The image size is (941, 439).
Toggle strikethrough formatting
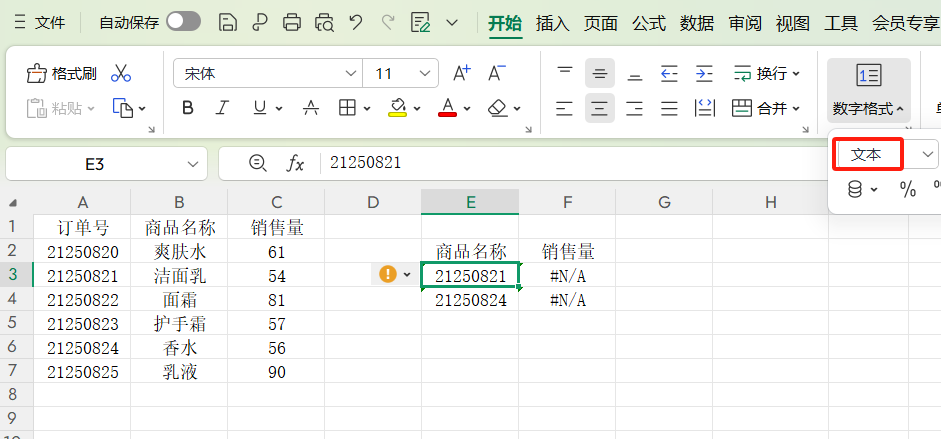(x=311, y=109)
